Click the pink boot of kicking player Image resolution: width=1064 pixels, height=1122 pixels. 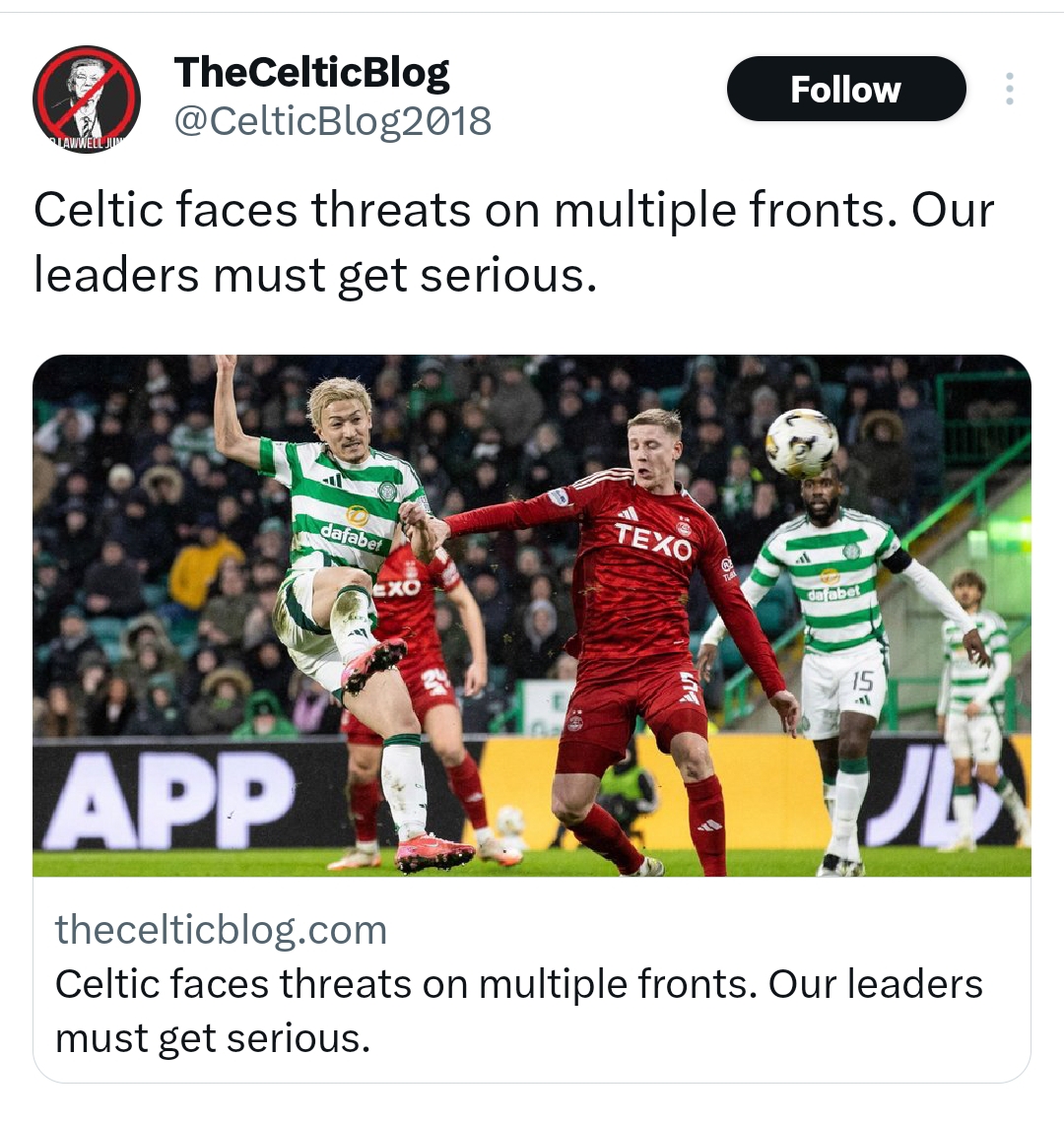(372, 663)
